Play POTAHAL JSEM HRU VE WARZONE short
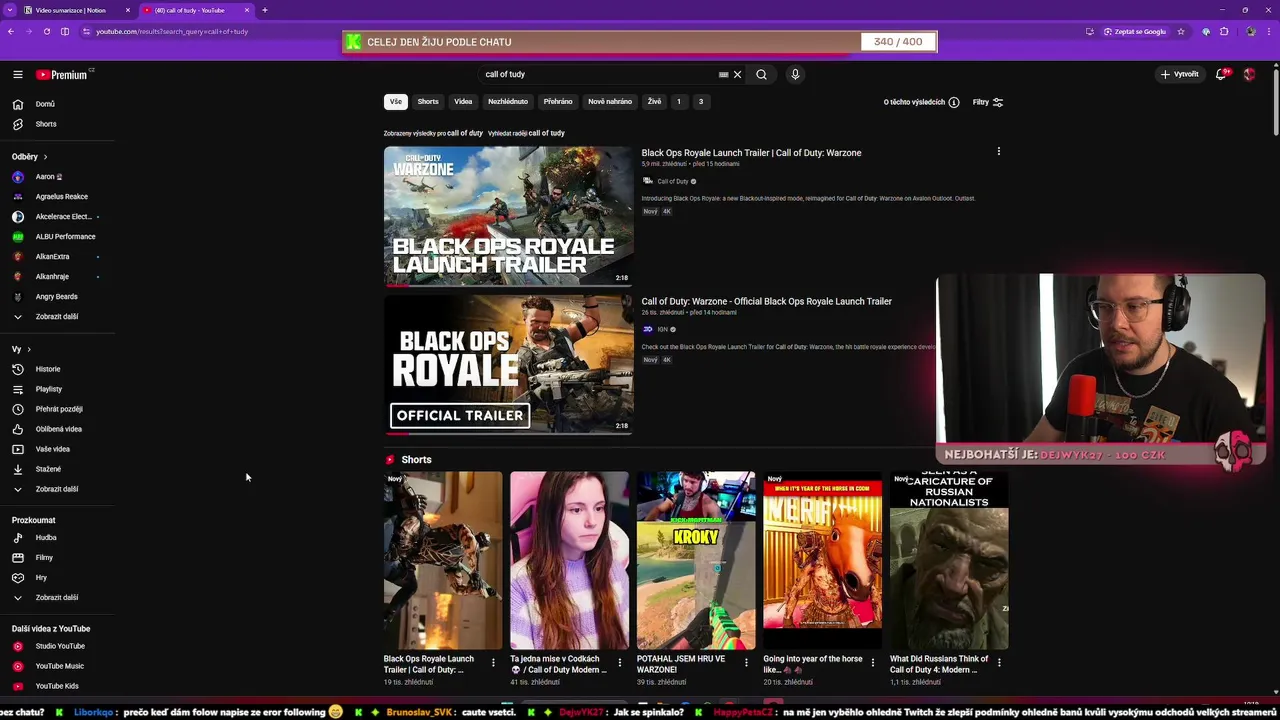Image resolution: width=1280 pixels, height=720 pixels. coord(696,560)
